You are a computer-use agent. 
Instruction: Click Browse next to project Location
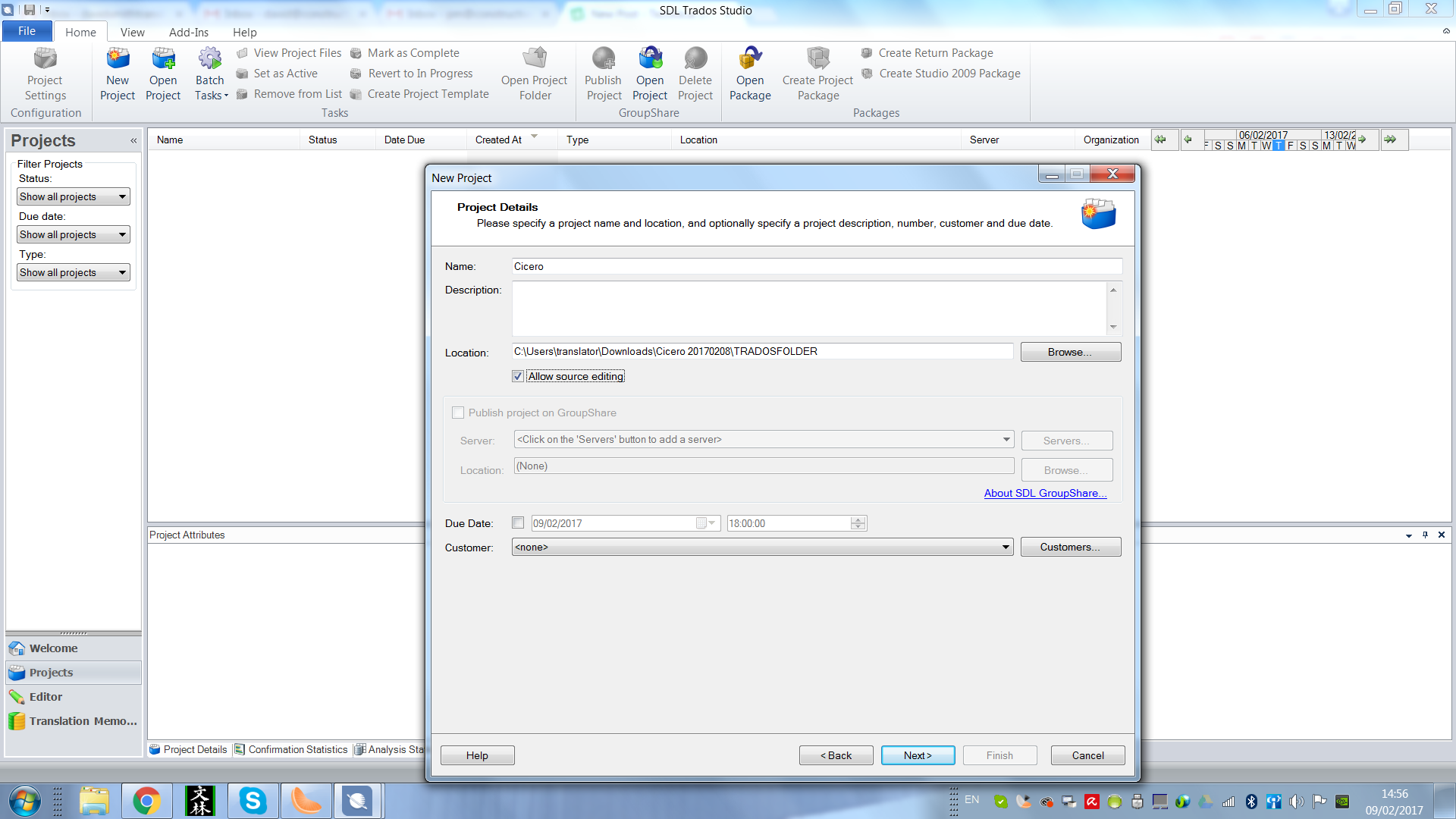(x=1070, y=352)
